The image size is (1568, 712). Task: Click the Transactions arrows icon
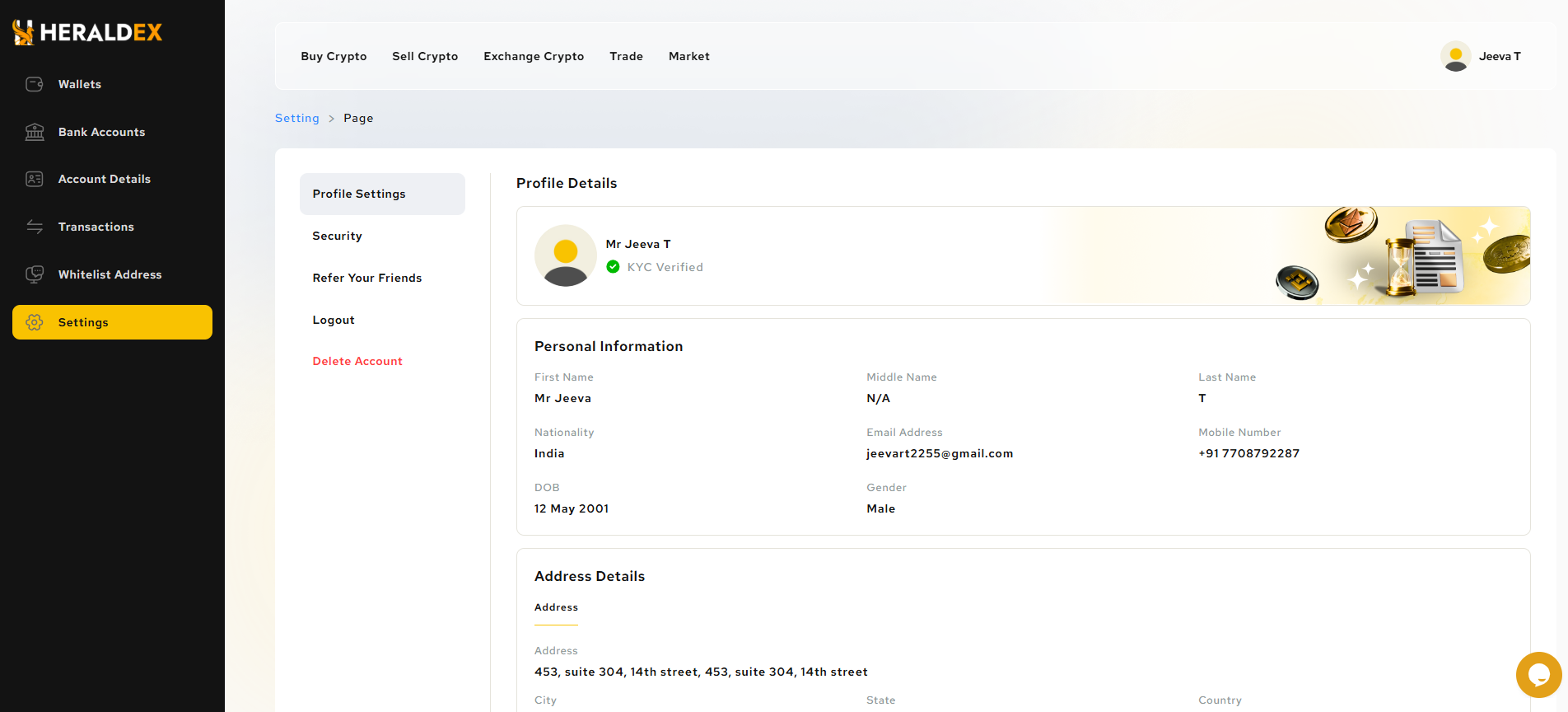coord(35,227)
